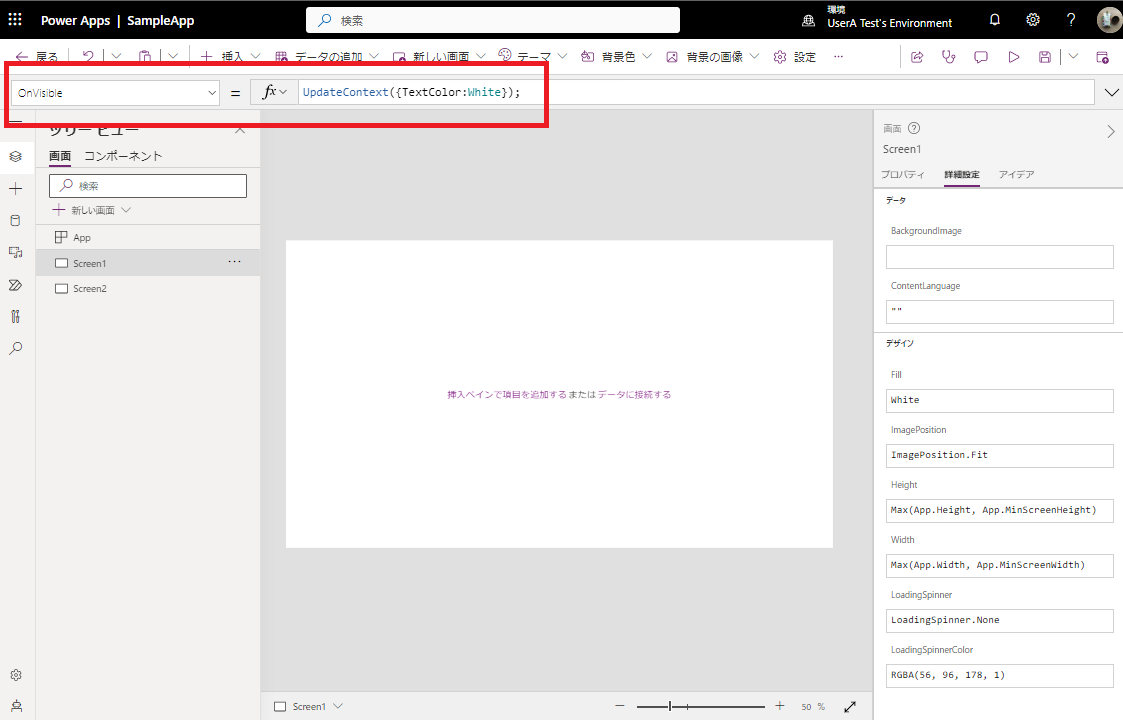Click the zoom slider handle
Image resolution: width=1123 pixels, height=720 pixels.
click(x=670, y=706)
